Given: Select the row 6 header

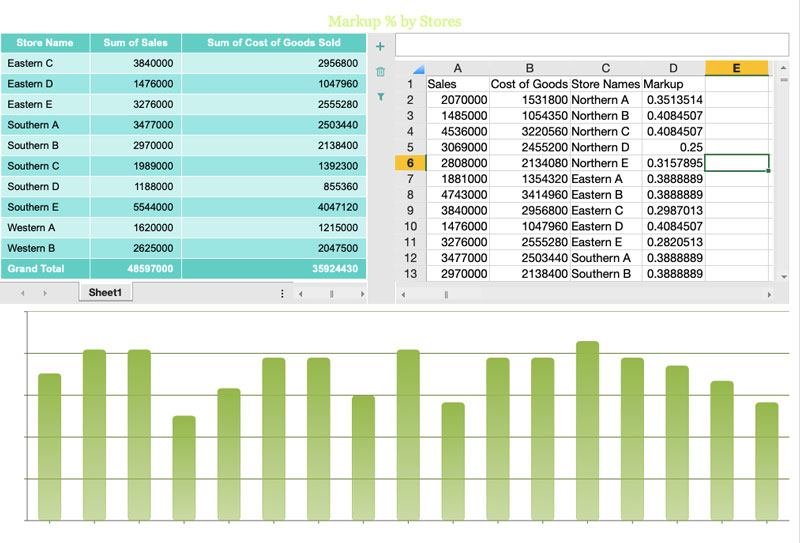Looking at the screenshot, I should pos(410,163).
